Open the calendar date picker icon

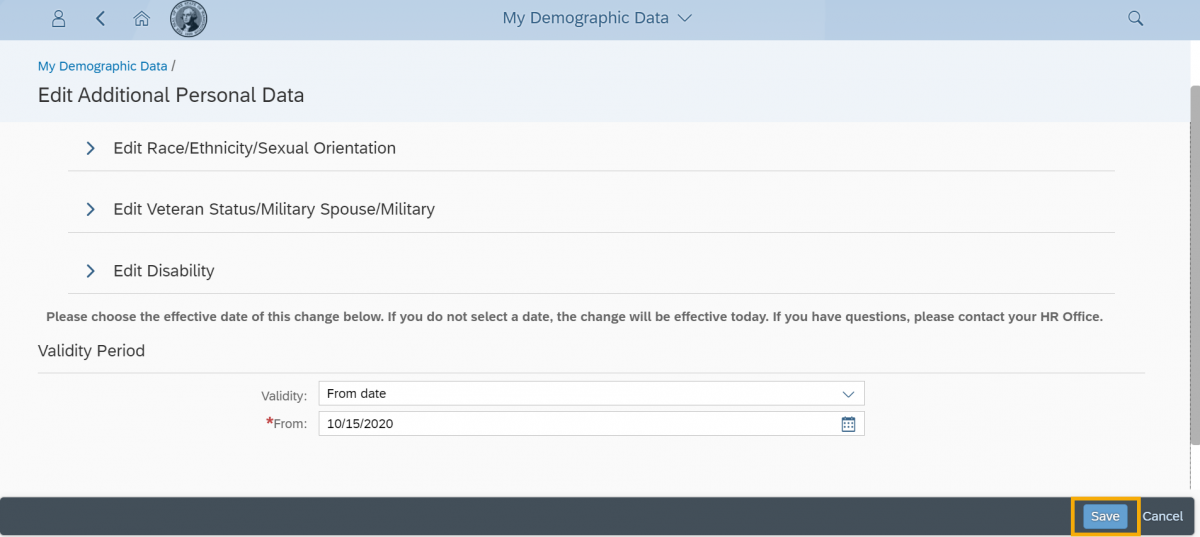pyautogui.click(x=848, y=424)
